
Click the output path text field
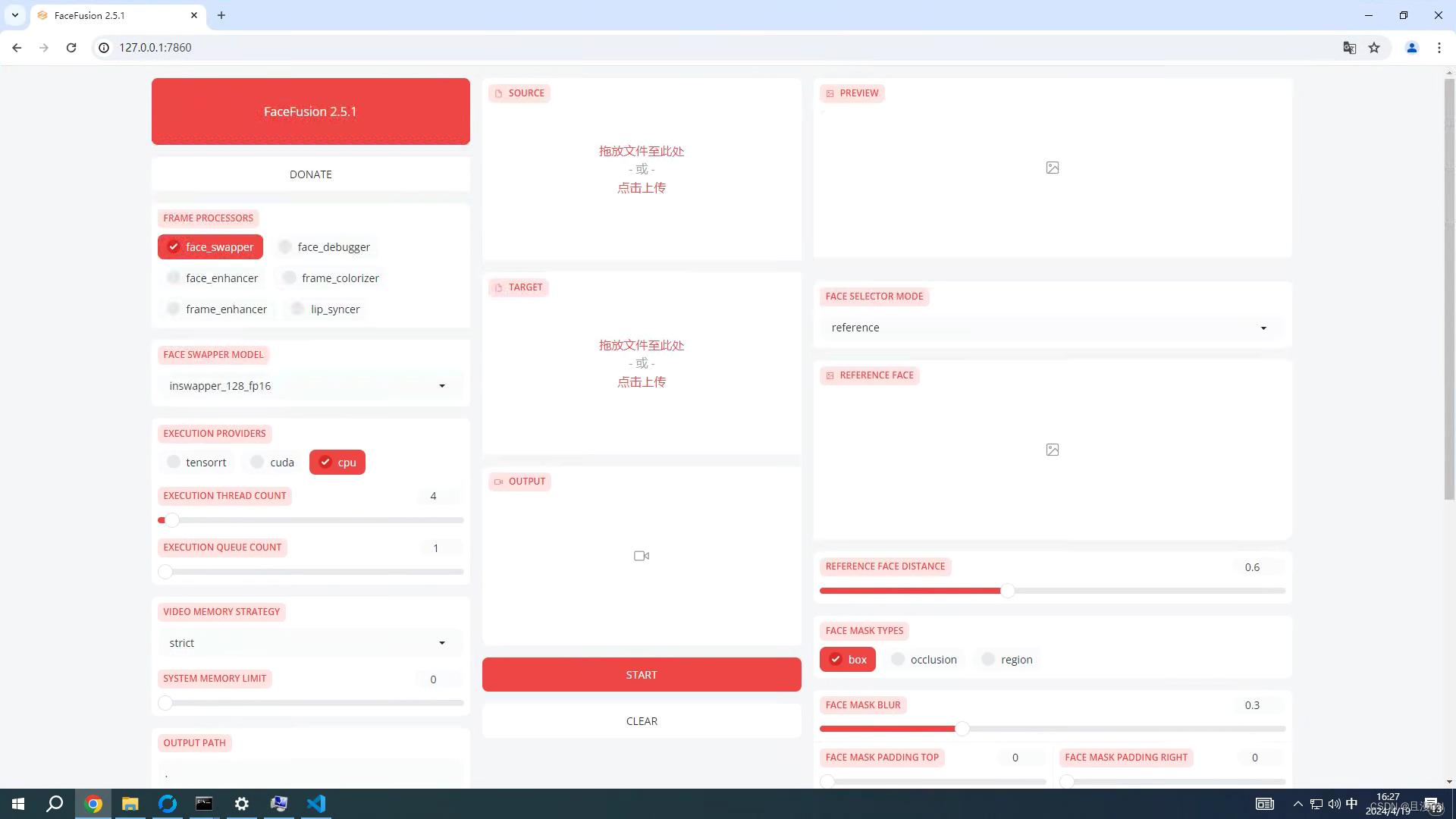pos(310,774)
